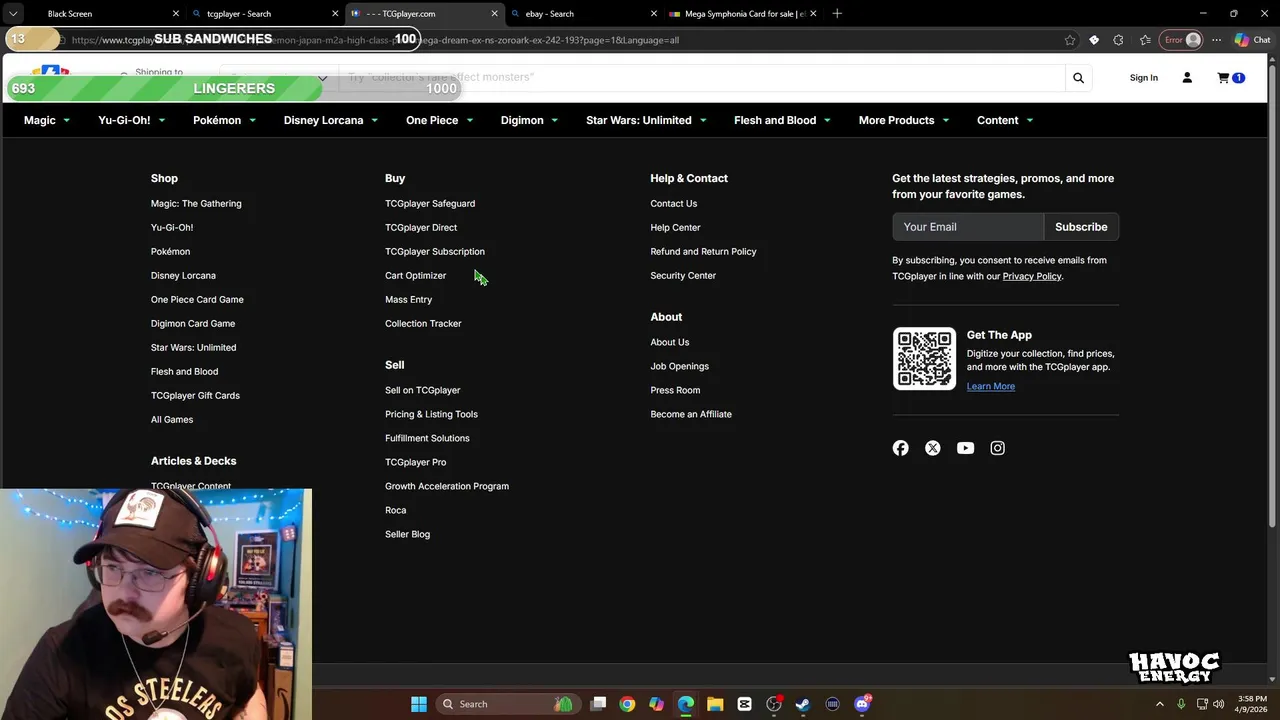Screen dimensions: 1280x720
Task: Expand the More Products dropdown
Action: [904, 120]
